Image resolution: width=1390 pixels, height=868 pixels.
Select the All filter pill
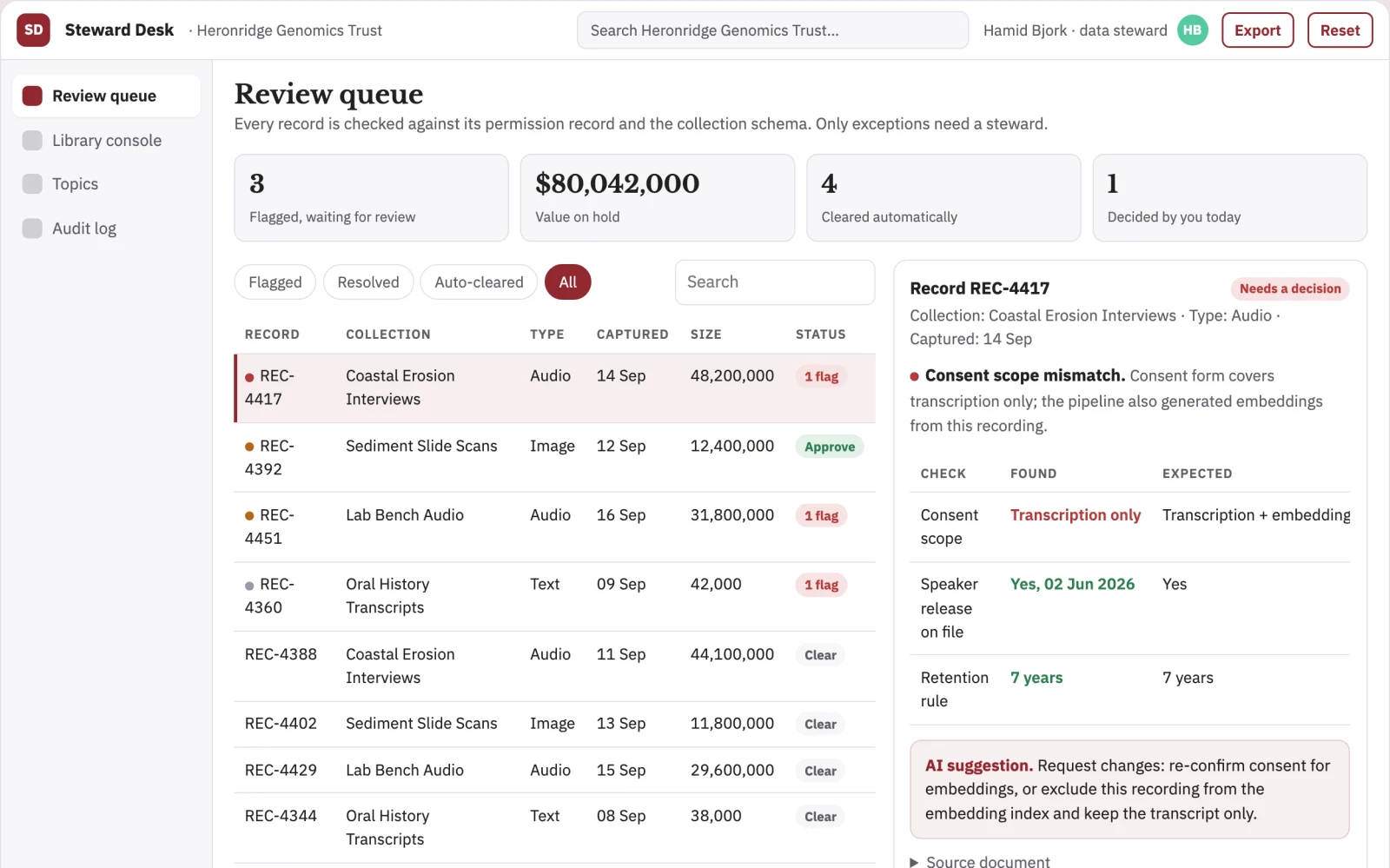567,282
